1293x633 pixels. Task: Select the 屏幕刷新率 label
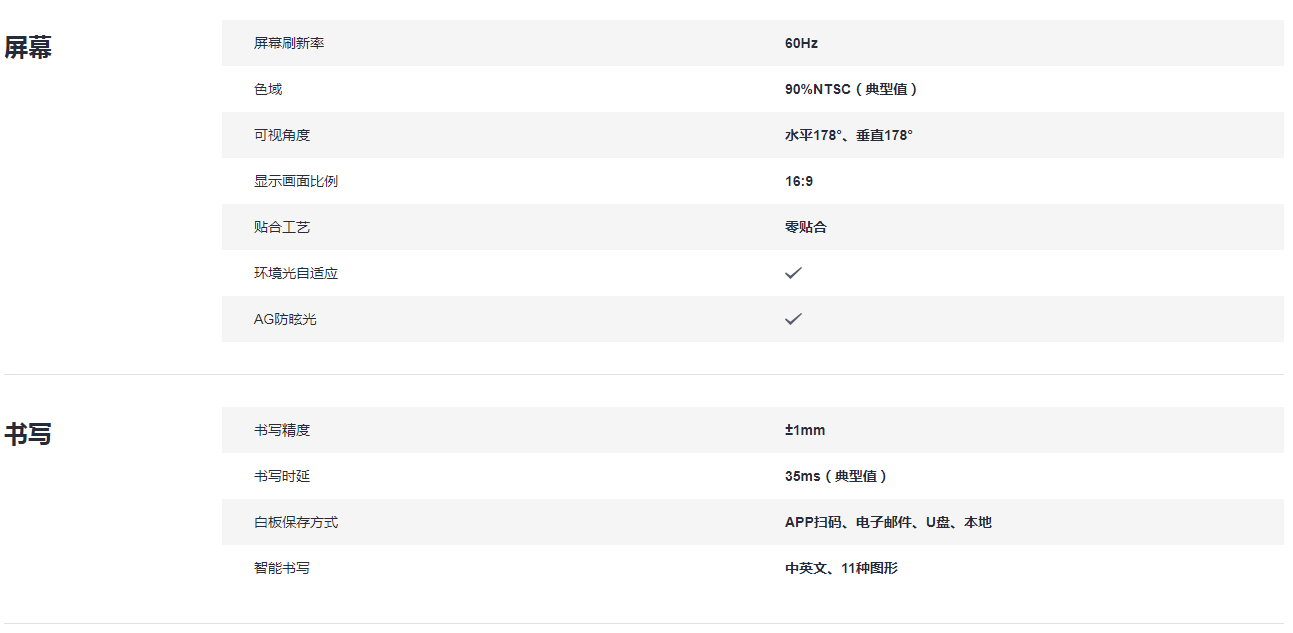click(x=288, y=43)
